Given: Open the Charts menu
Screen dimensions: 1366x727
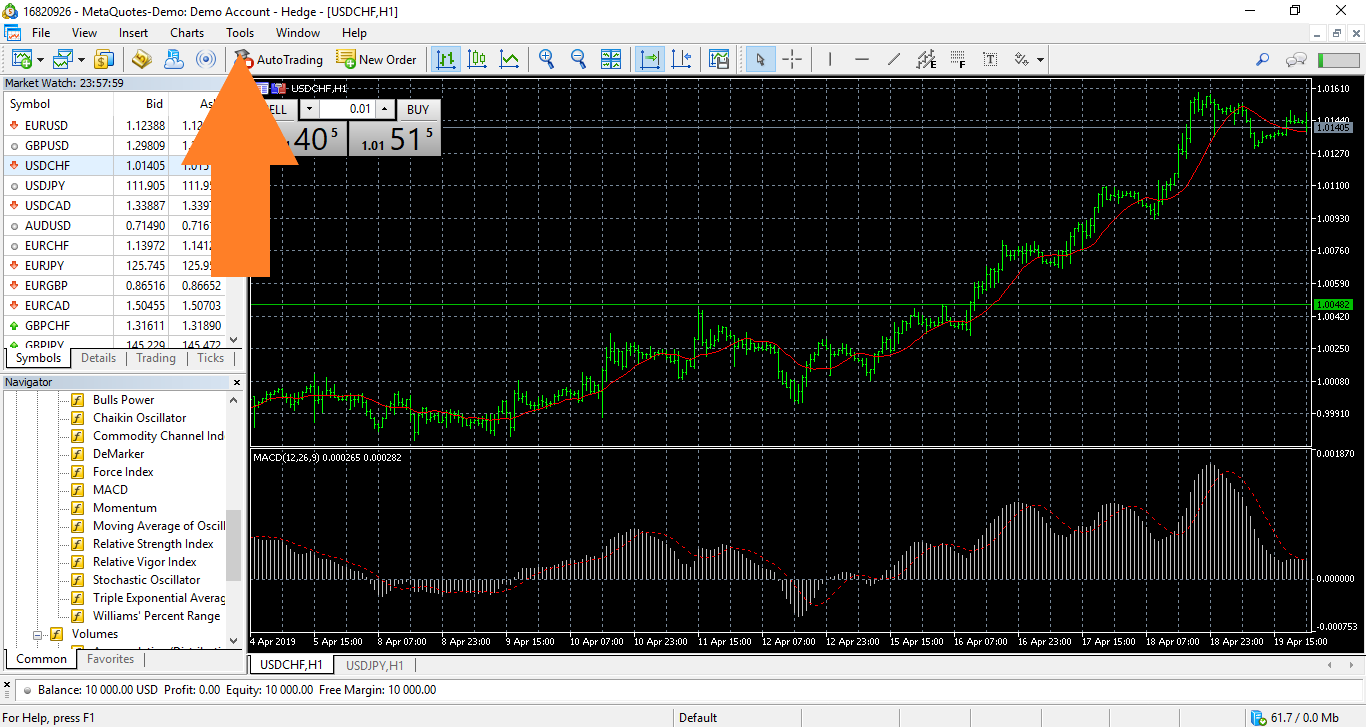Looking at the screenshot, I should click(187, 33).
